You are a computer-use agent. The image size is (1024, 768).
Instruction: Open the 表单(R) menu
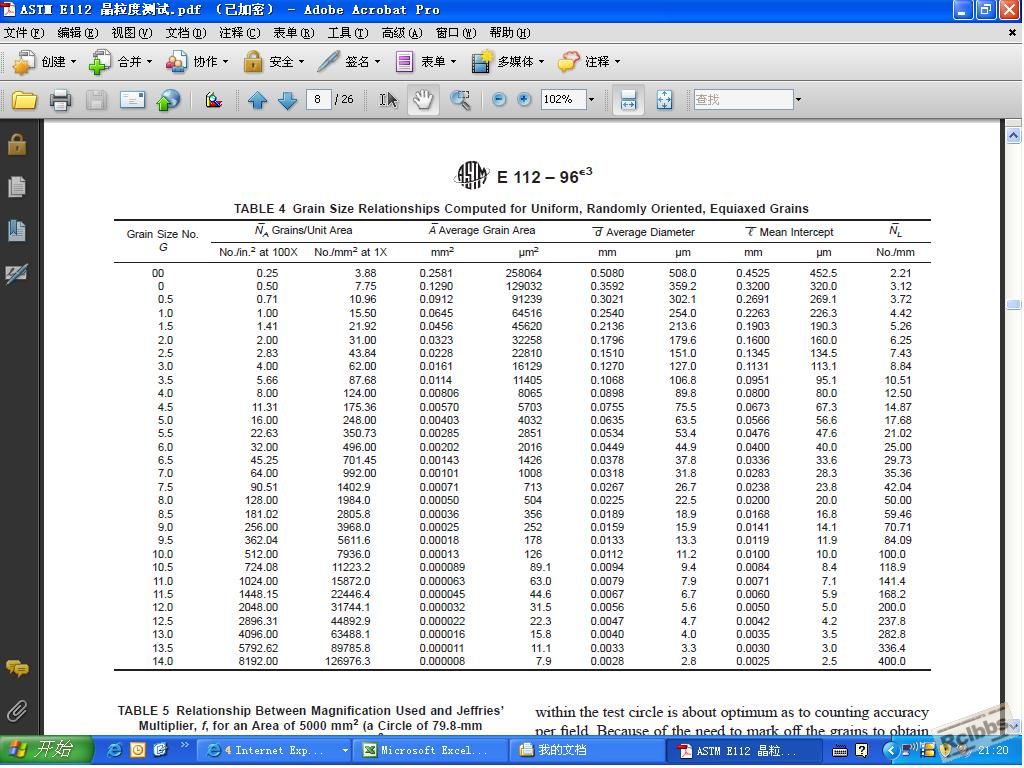[x=293, y=33]
